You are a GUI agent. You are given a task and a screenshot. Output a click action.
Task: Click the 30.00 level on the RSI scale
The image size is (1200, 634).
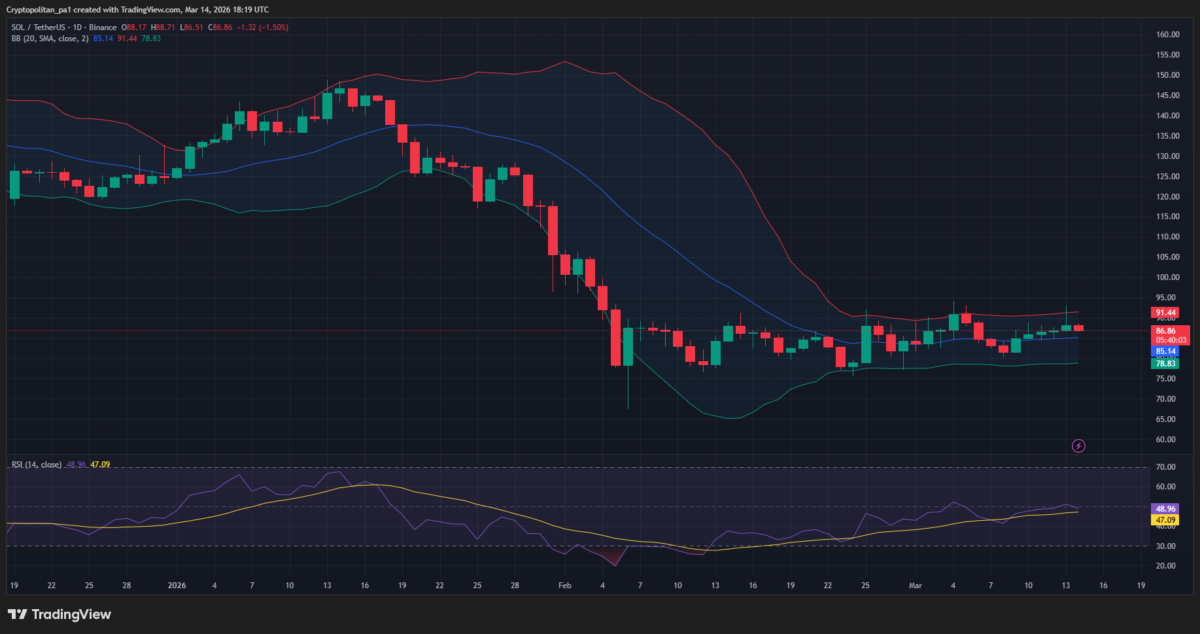pos(1166,546)
